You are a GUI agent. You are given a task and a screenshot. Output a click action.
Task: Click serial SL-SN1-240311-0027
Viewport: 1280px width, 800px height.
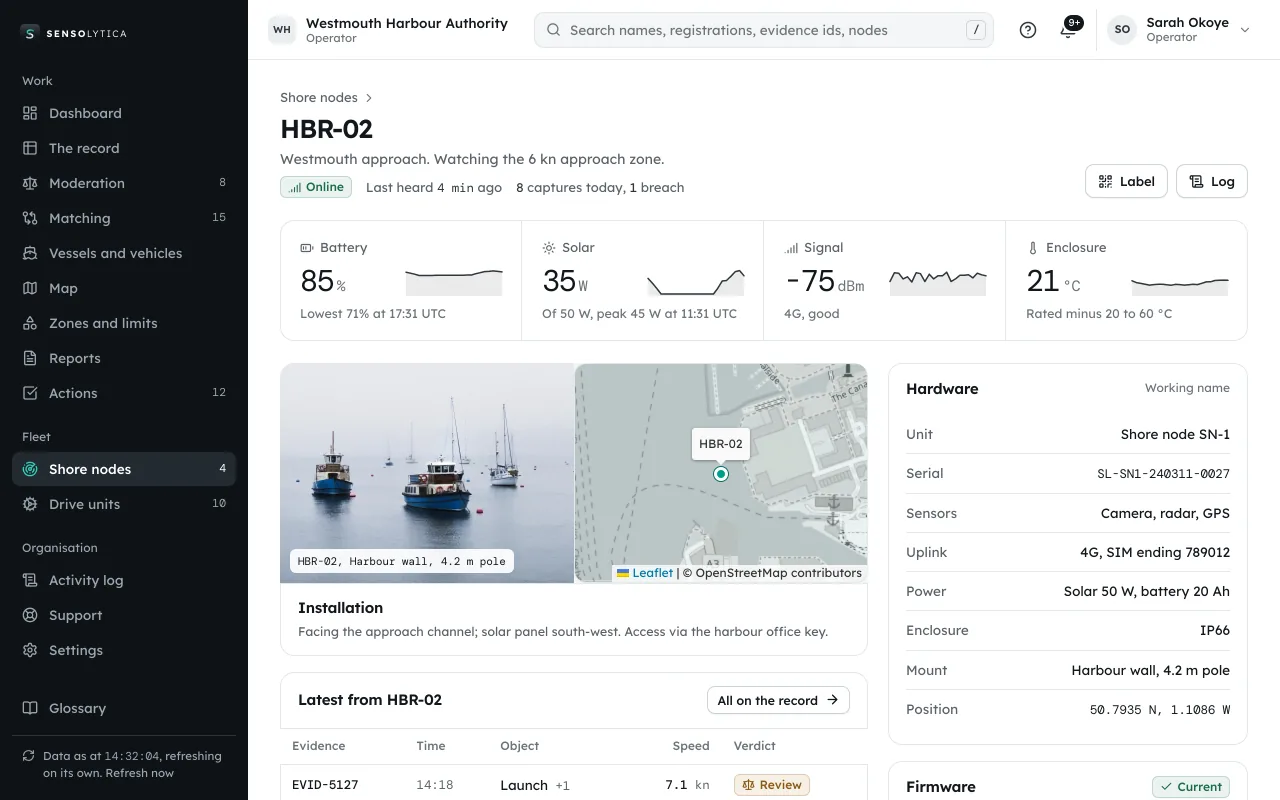[1163, 474]
